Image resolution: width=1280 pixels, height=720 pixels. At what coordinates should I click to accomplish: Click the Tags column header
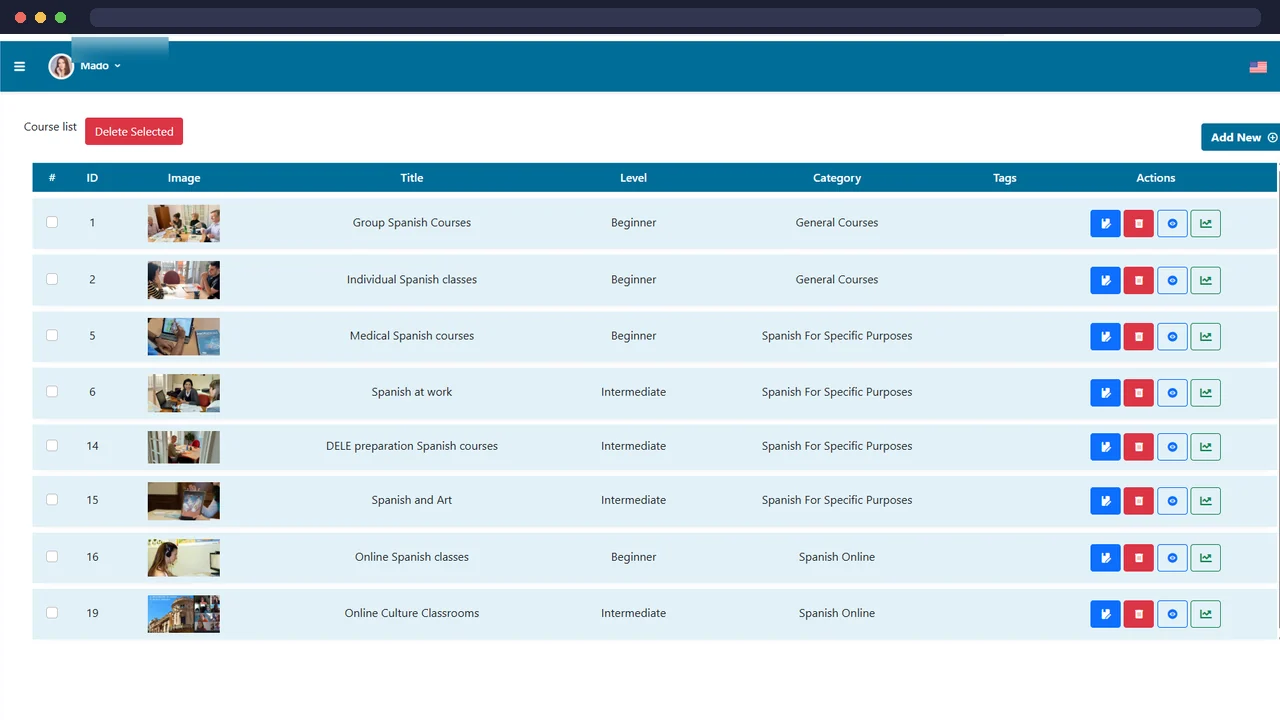pos(1005,178)
